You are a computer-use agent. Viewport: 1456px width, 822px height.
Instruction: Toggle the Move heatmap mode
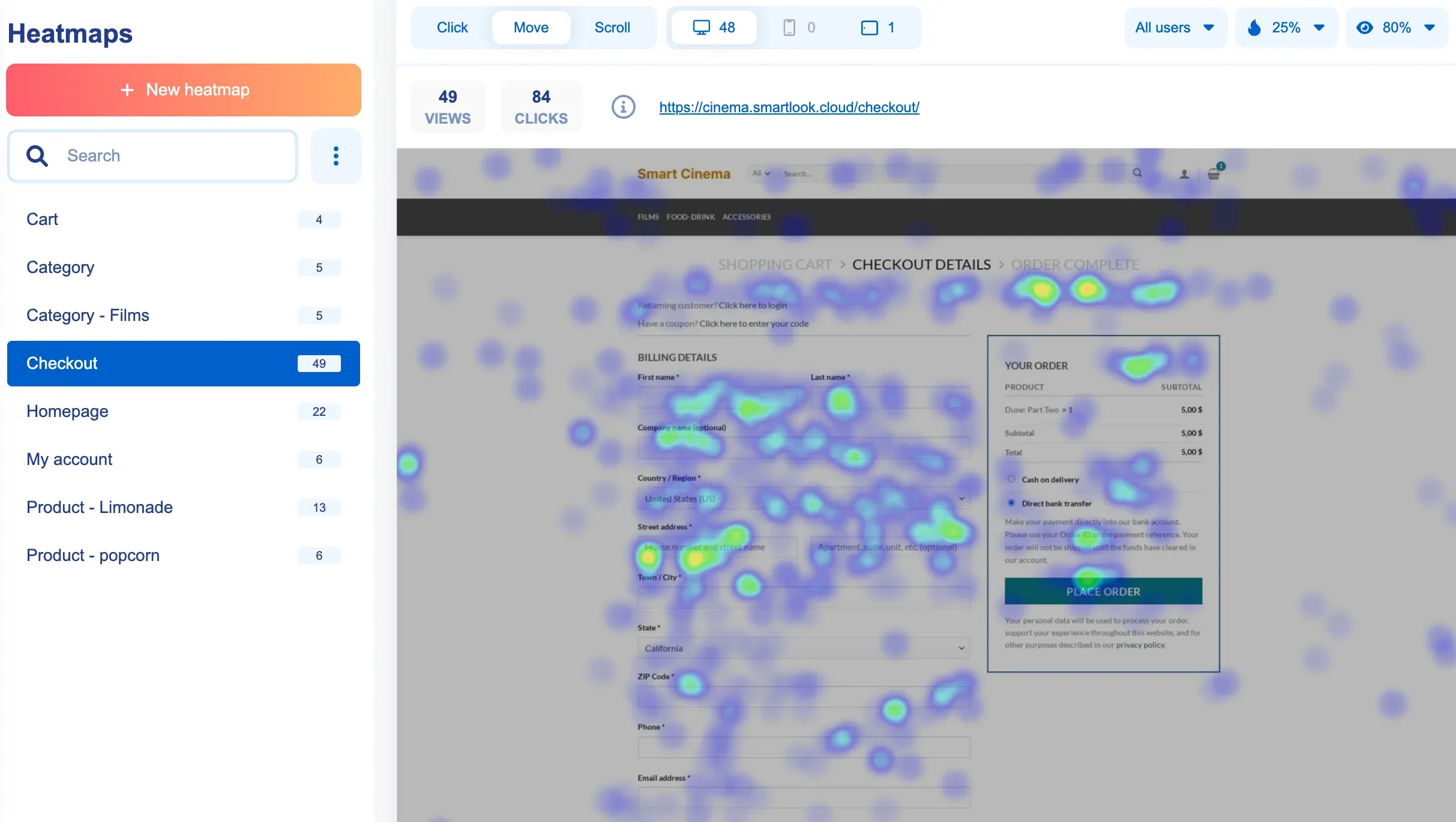[x=531, y=27]
